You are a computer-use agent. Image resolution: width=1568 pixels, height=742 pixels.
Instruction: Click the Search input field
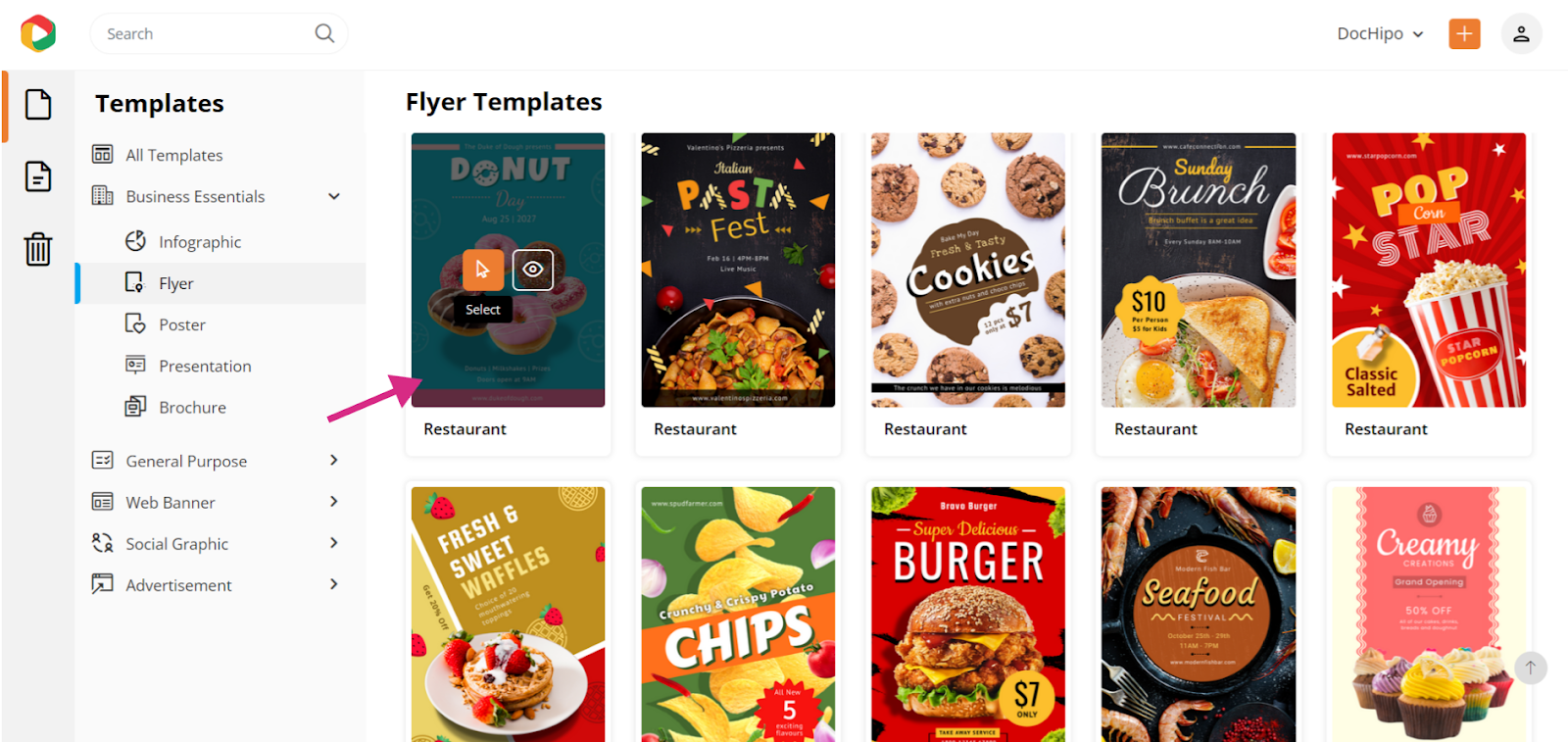208,33
